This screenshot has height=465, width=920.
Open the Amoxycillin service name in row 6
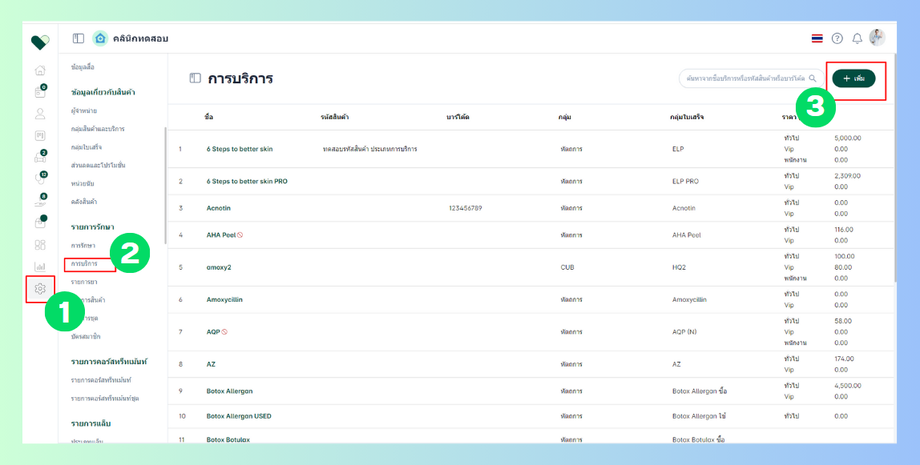point(224,300)
